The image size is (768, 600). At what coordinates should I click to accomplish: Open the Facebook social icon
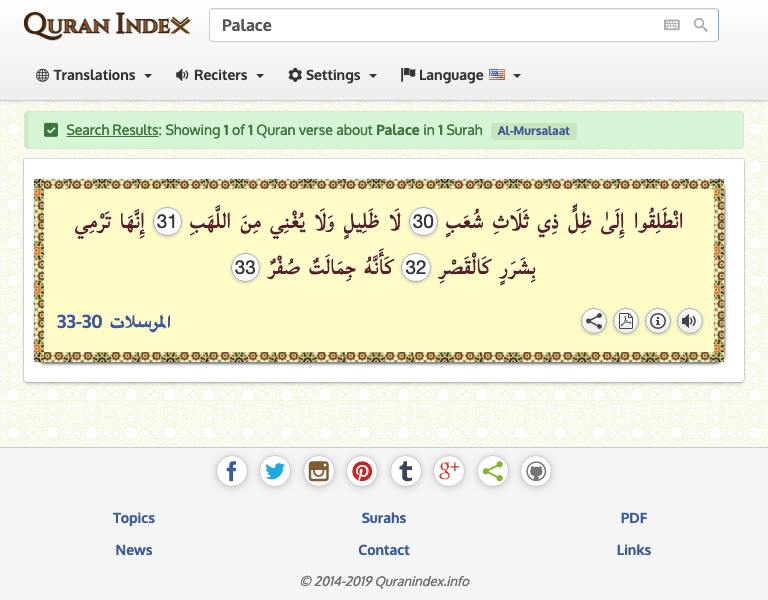231,471
